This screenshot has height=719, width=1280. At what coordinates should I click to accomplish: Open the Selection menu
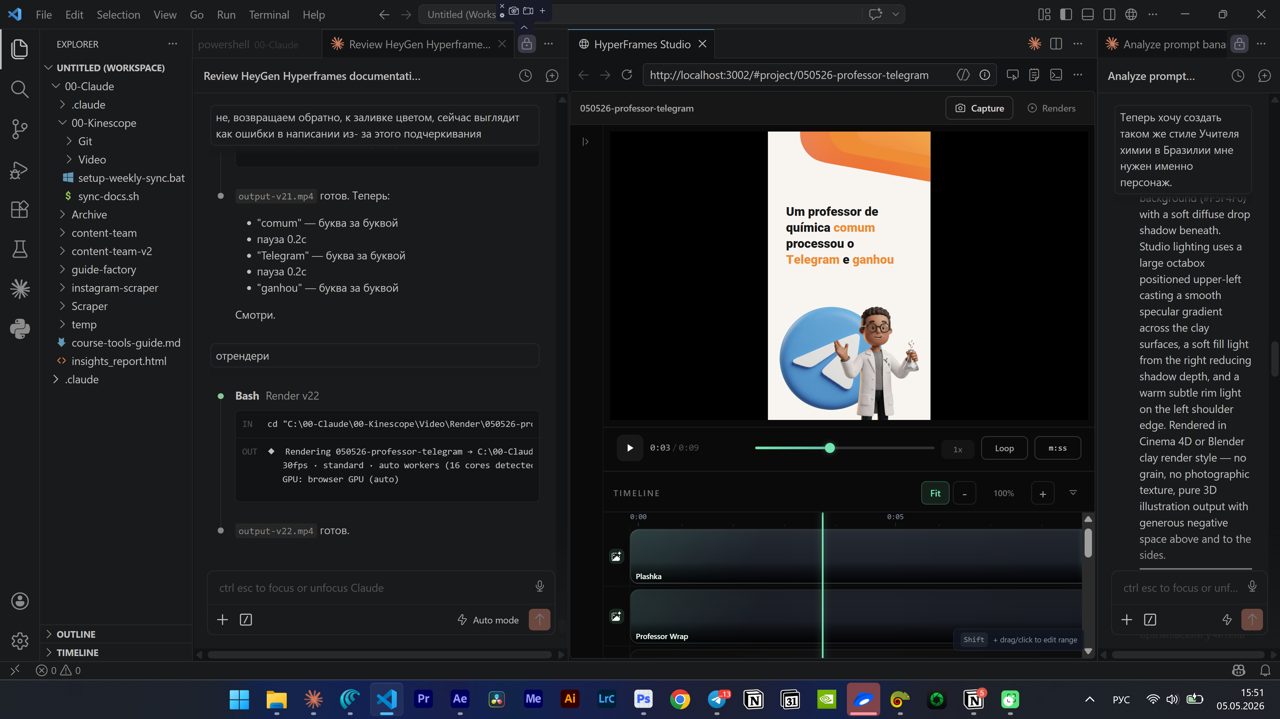[119, 14]
